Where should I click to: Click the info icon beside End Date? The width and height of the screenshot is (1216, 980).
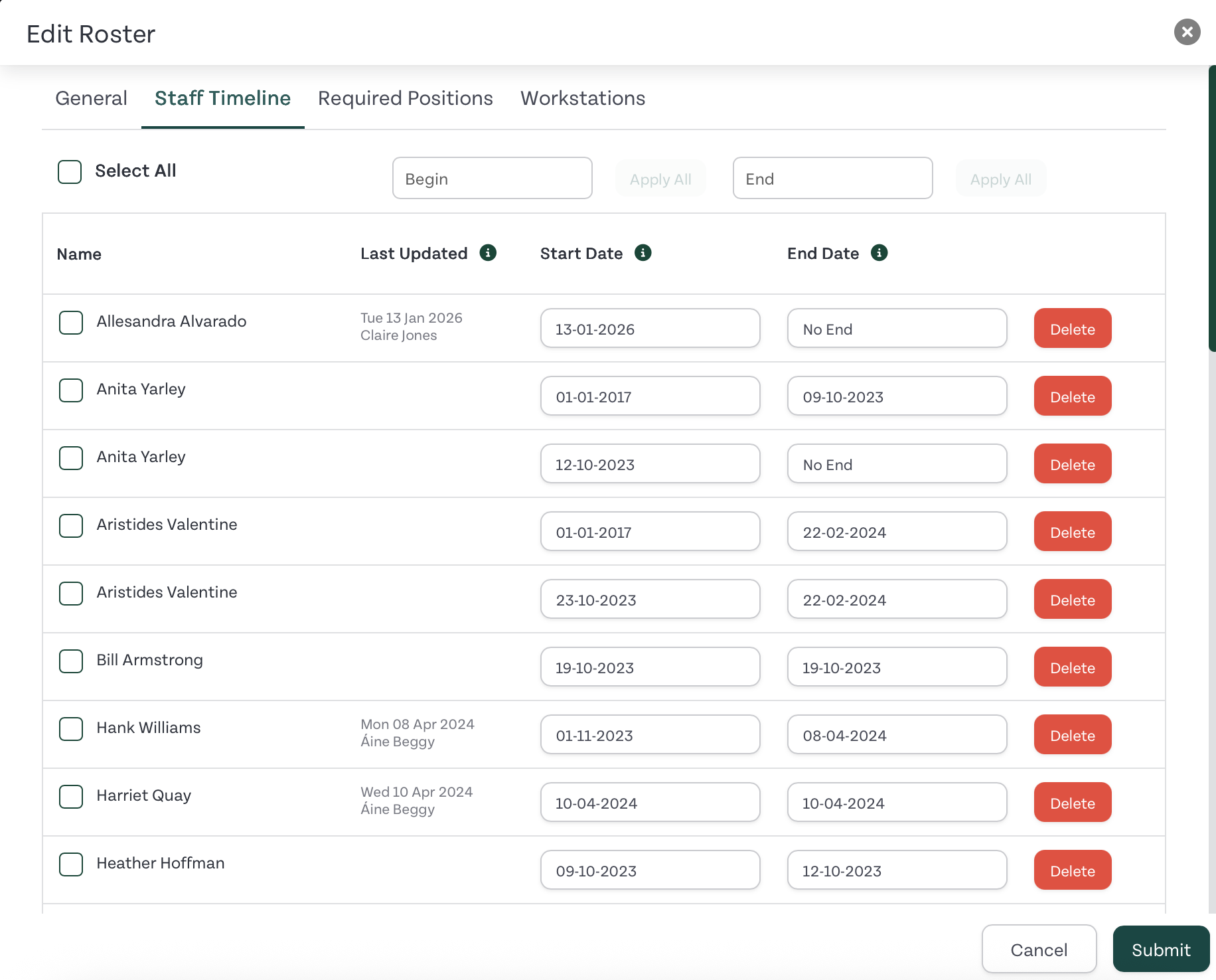click(879, 253)
